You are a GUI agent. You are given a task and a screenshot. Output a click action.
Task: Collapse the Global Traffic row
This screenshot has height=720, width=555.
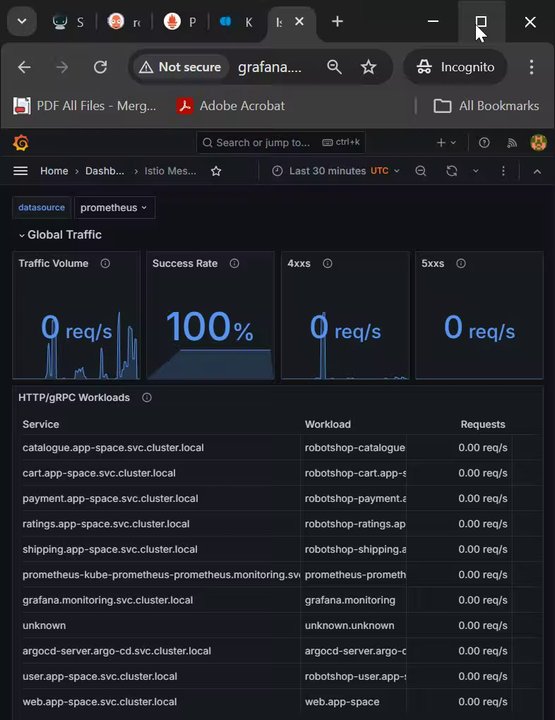tap(60, 235)
